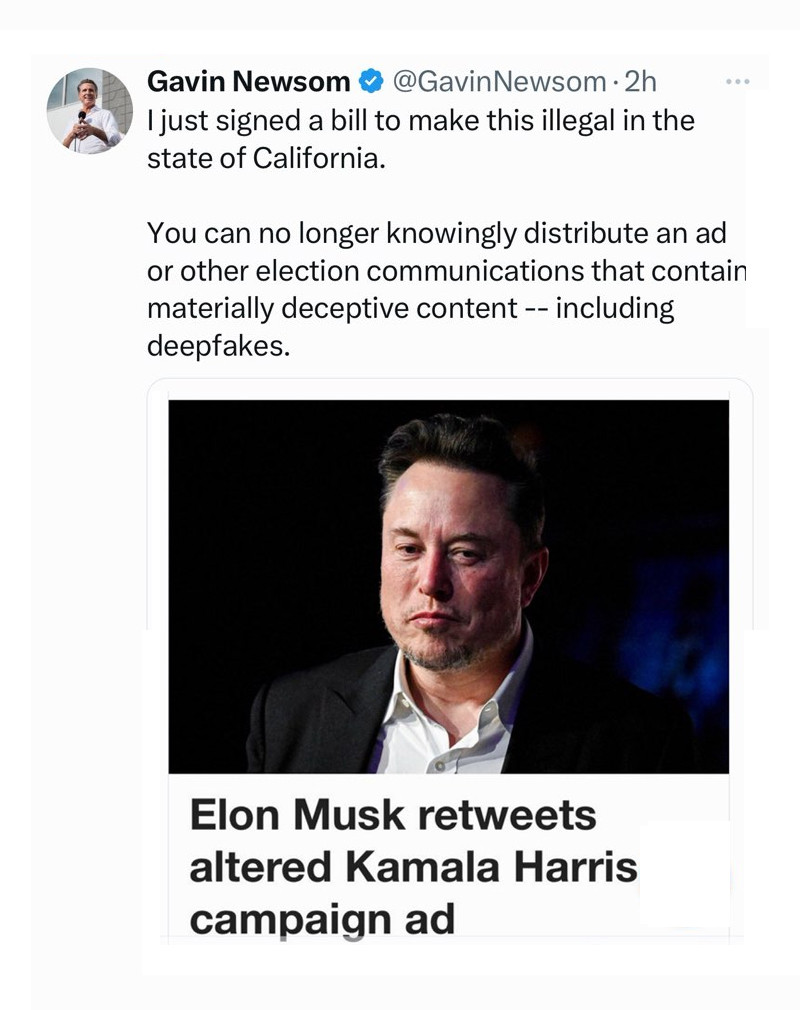Click the word "including" in the tweet
The image size is (800, 1010).
coord(614,309)
